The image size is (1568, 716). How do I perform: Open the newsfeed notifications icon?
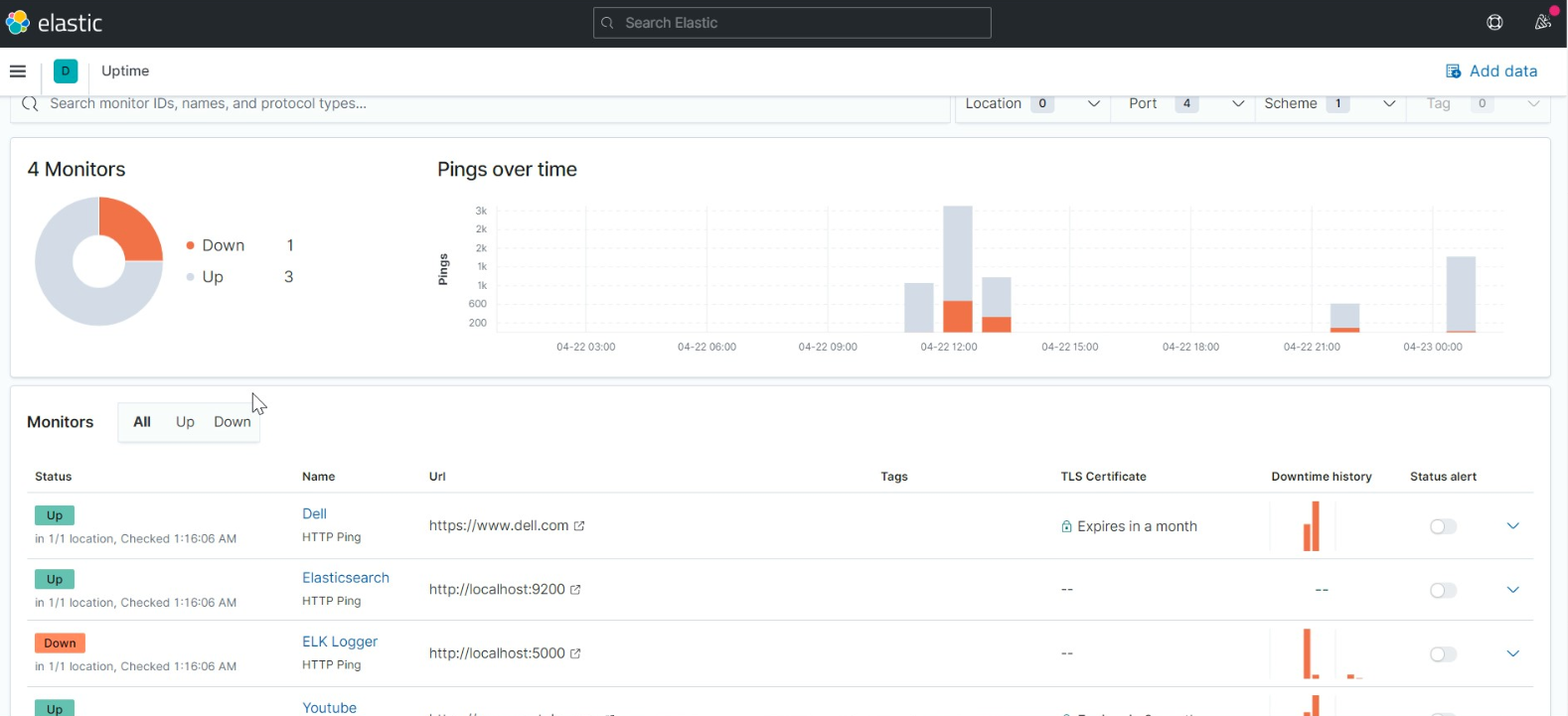click(x=1543, y=22)
